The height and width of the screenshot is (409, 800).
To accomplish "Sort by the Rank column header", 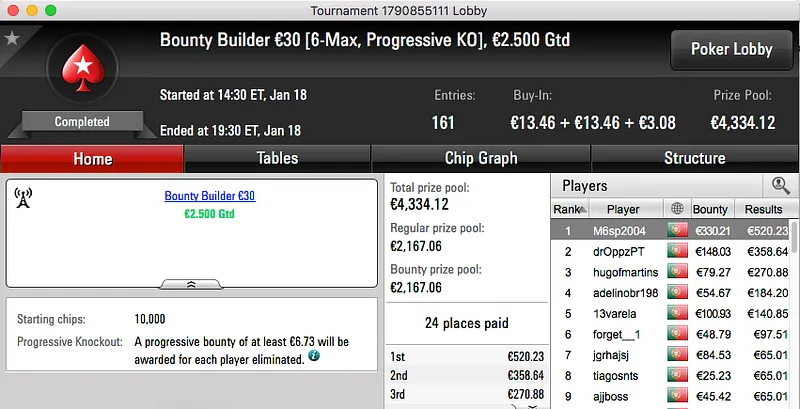I will [x=567, y=209].
